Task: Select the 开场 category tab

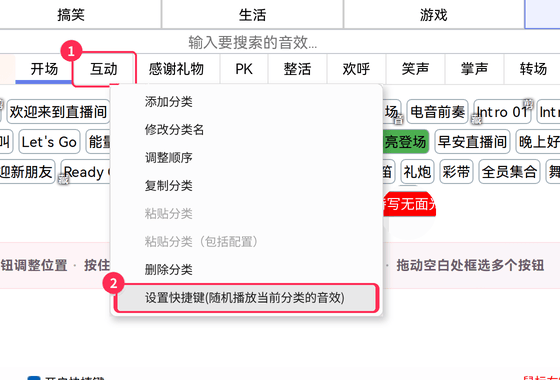Action: pos(44,69)
